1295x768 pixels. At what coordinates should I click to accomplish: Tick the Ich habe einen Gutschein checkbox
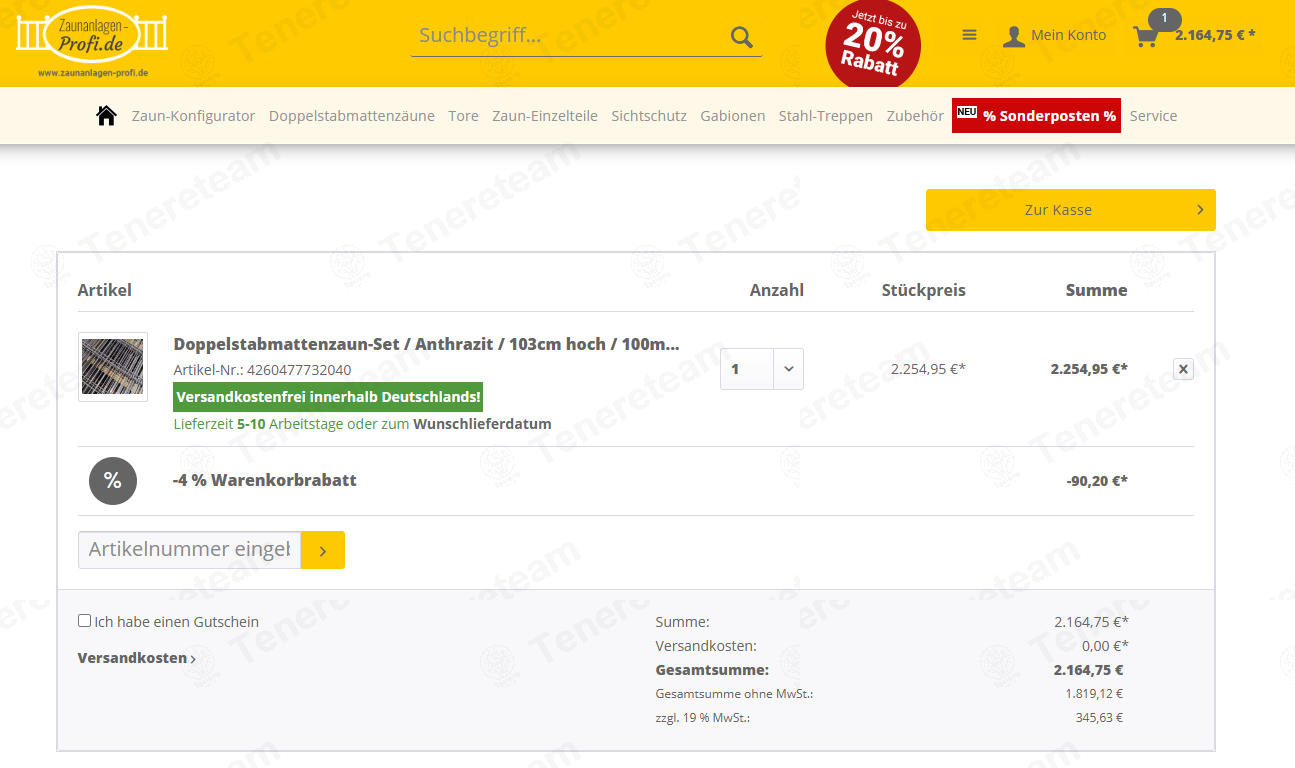coord(84,621)
